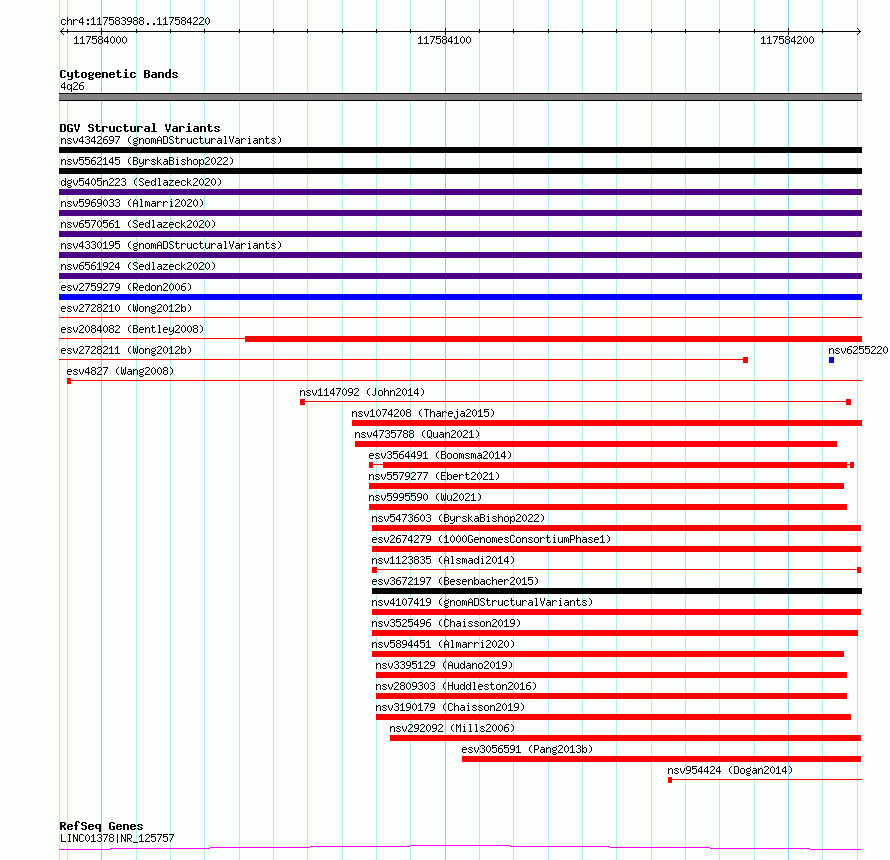This screenshot has width=890, height=860.
Task: Click the red bar of nsv292092
Action: (x=625, y=738)
